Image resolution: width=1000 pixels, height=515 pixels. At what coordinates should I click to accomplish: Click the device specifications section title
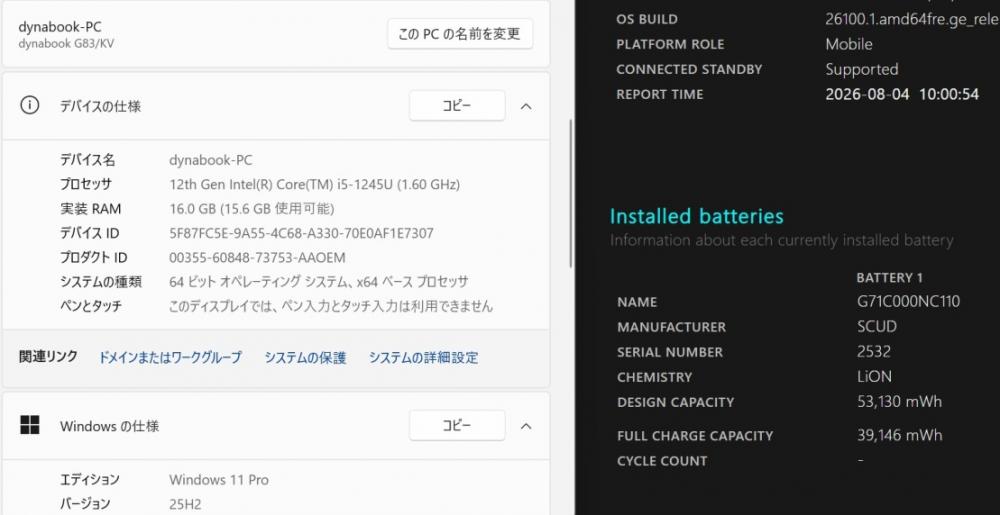coord(101,106)
